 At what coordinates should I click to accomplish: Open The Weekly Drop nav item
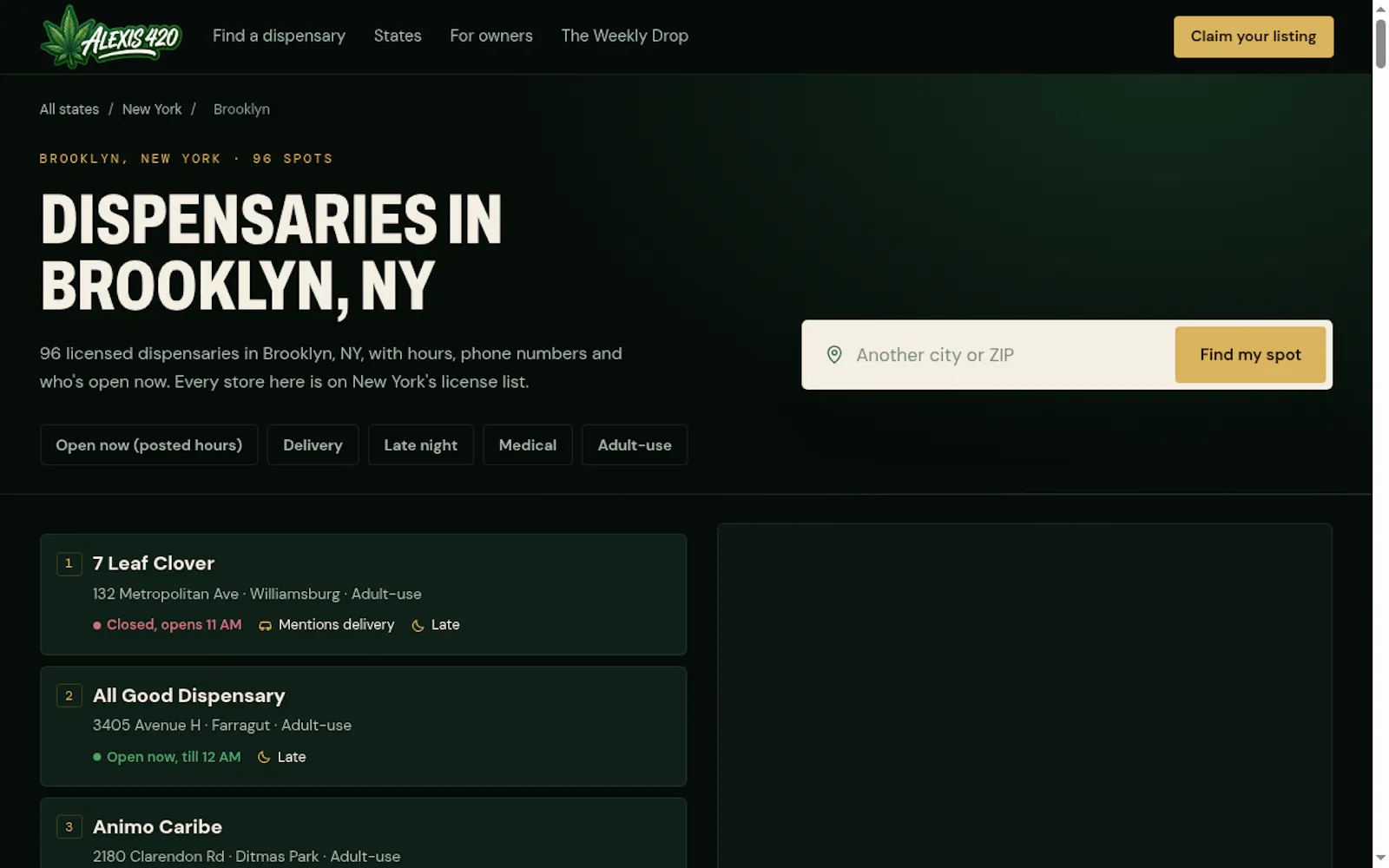(625, 36)
